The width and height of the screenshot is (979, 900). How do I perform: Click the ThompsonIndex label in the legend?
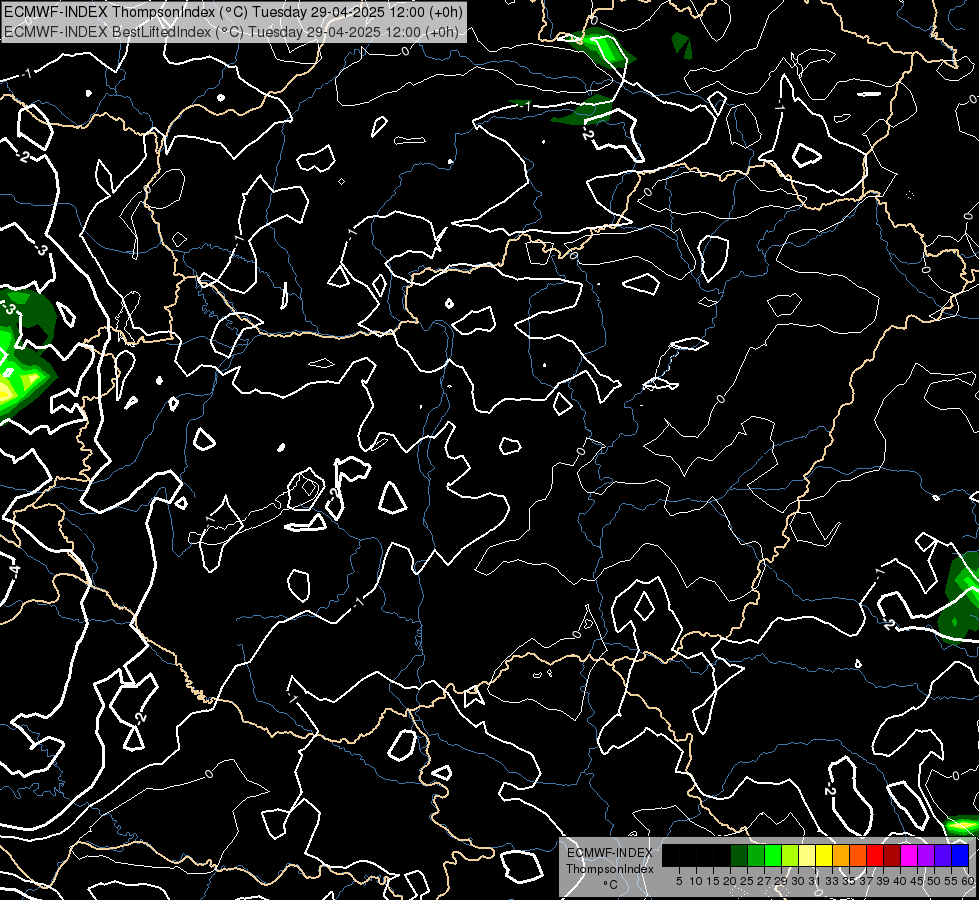pyautogui.click(x=610, y=869)
